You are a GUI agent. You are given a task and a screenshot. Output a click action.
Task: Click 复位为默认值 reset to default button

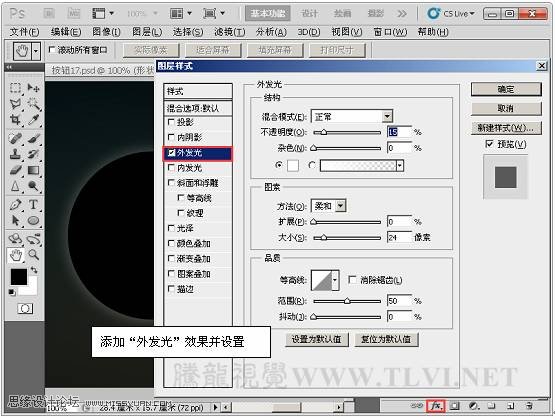(x=386, y=339)
